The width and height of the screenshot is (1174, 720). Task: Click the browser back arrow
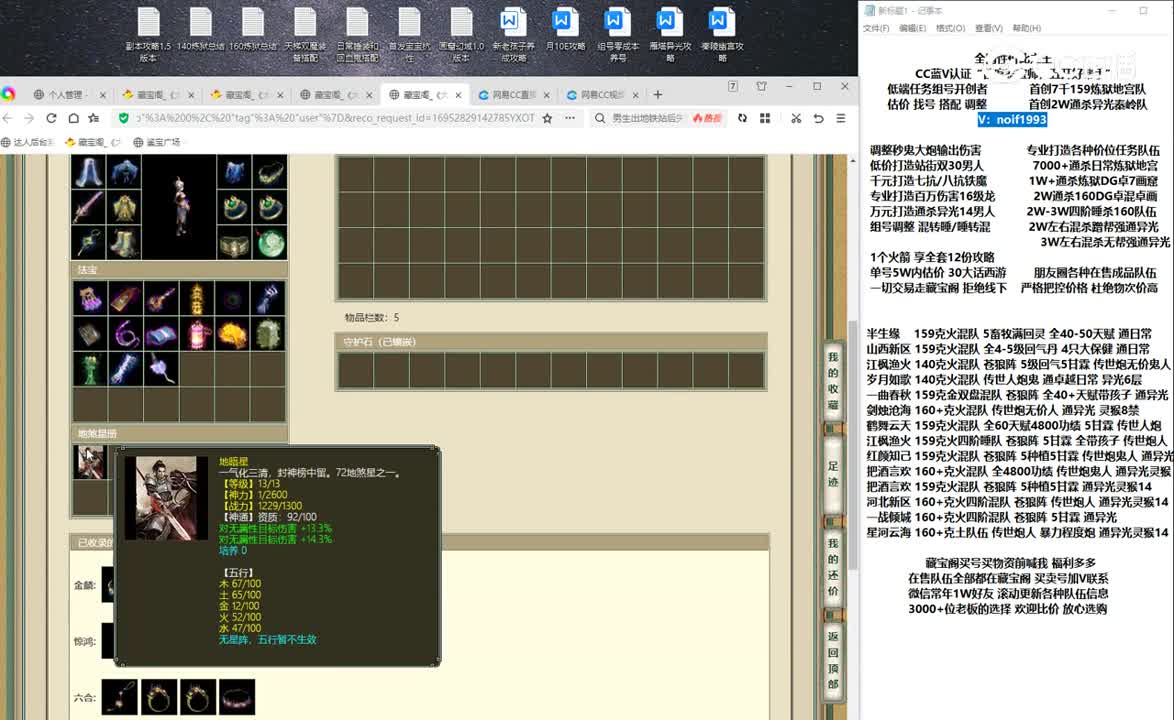click(x=8, y=118)
